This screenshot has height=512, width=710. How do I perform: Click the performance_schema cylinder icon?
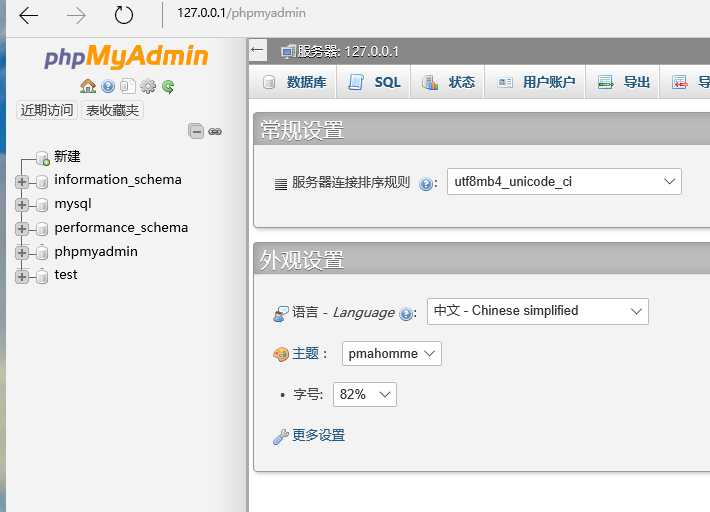pos(42,229)
